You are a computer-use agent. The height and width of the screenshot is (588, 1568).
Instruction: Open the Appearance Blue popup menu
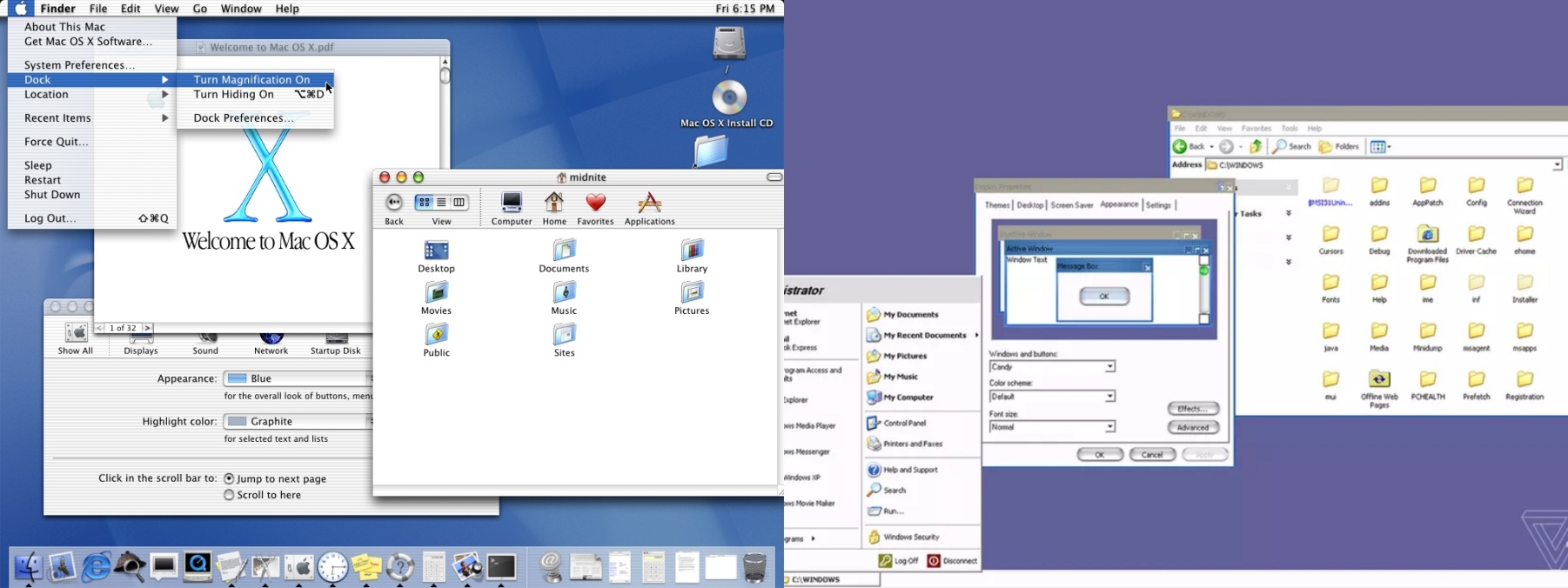coord(298,378)
